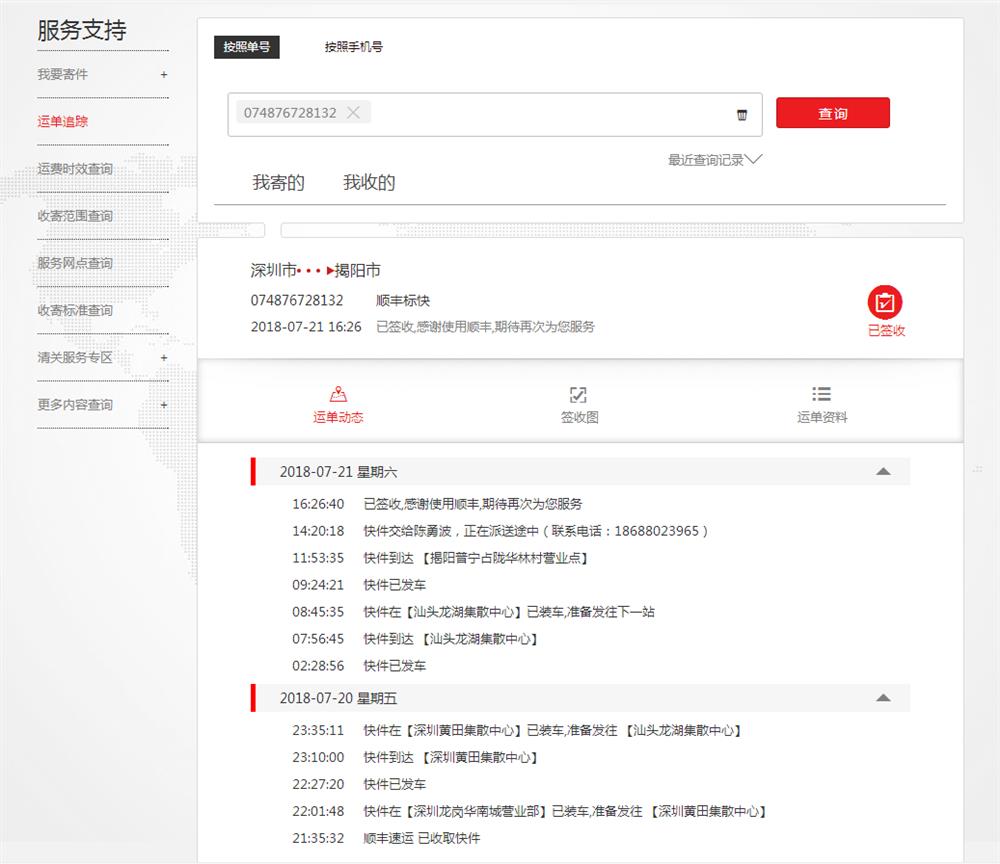Click the 23:10:00 arrival entry

point(415,757)
